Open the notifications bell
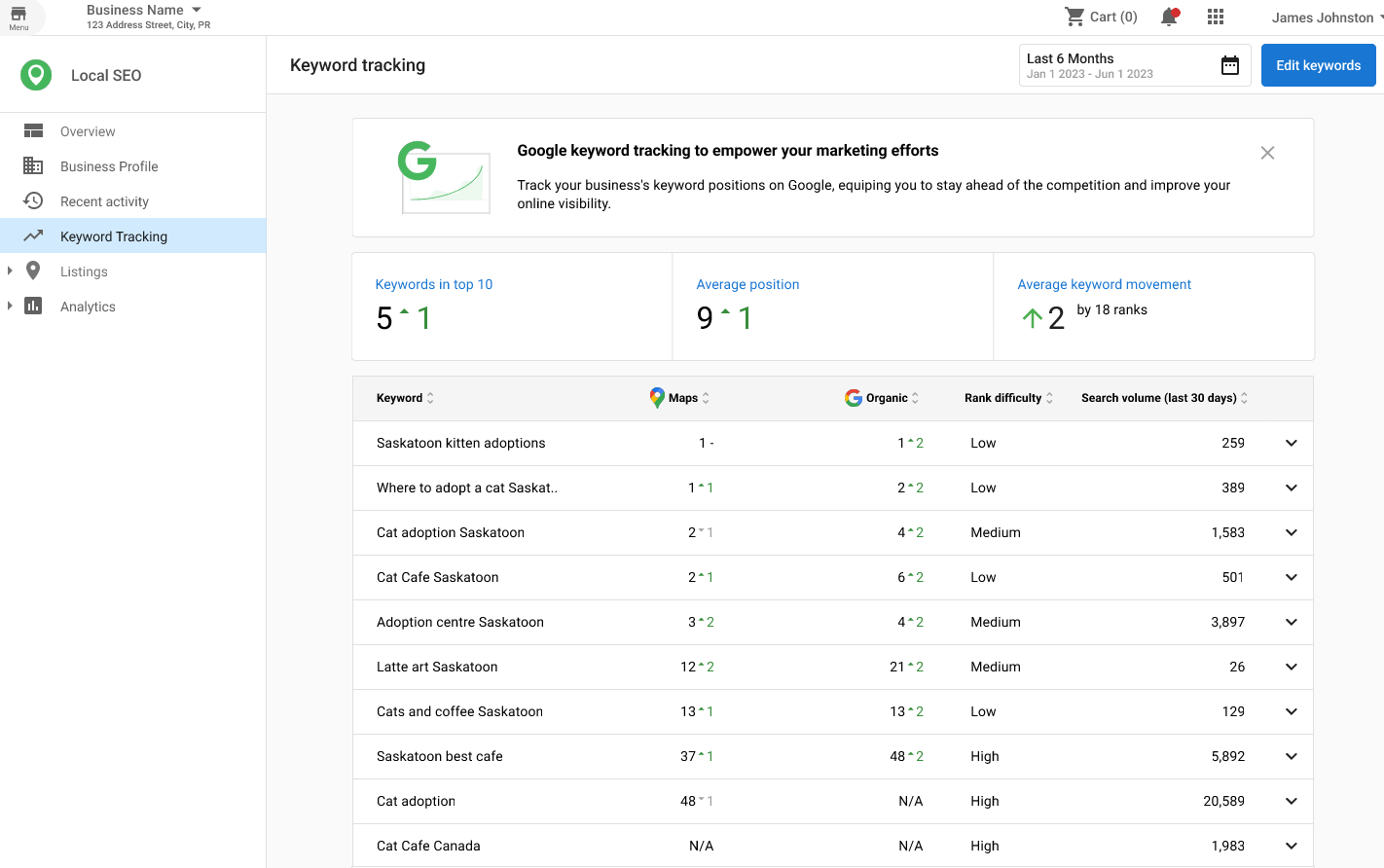Image resolution: width=1384 pixels, height=868 pixels. click(1169, 17)
